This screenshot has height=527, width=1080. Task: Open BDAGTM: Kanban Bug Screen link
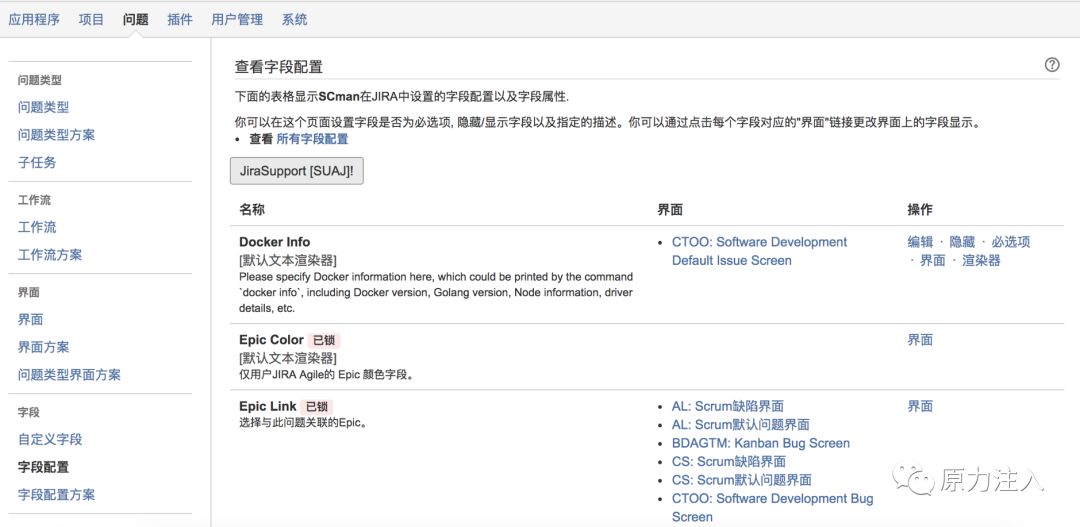(760, 443)
